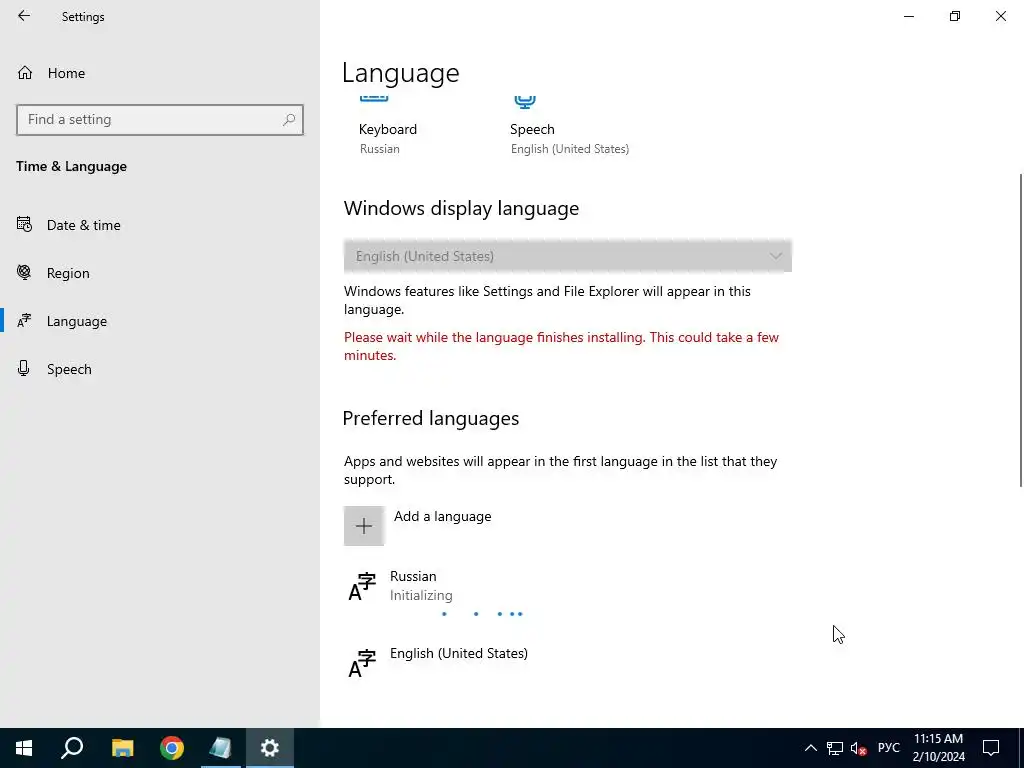Click the Find a setting search box
The image size is (1024, 768).
click(160, 120)
